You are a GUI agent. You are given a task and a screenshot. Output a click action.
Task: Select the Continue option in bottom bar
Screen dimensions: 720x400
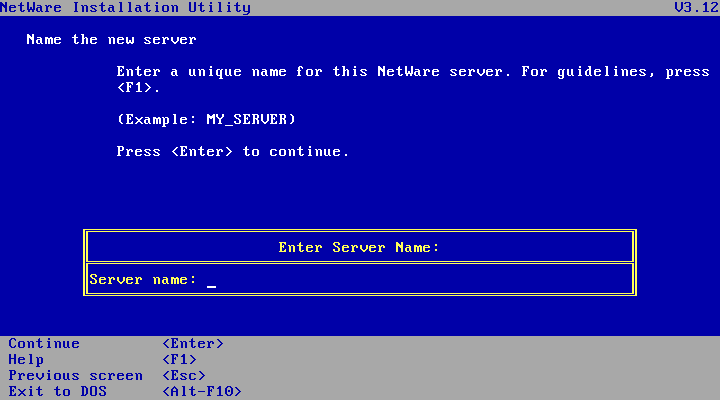pos(44,344)
